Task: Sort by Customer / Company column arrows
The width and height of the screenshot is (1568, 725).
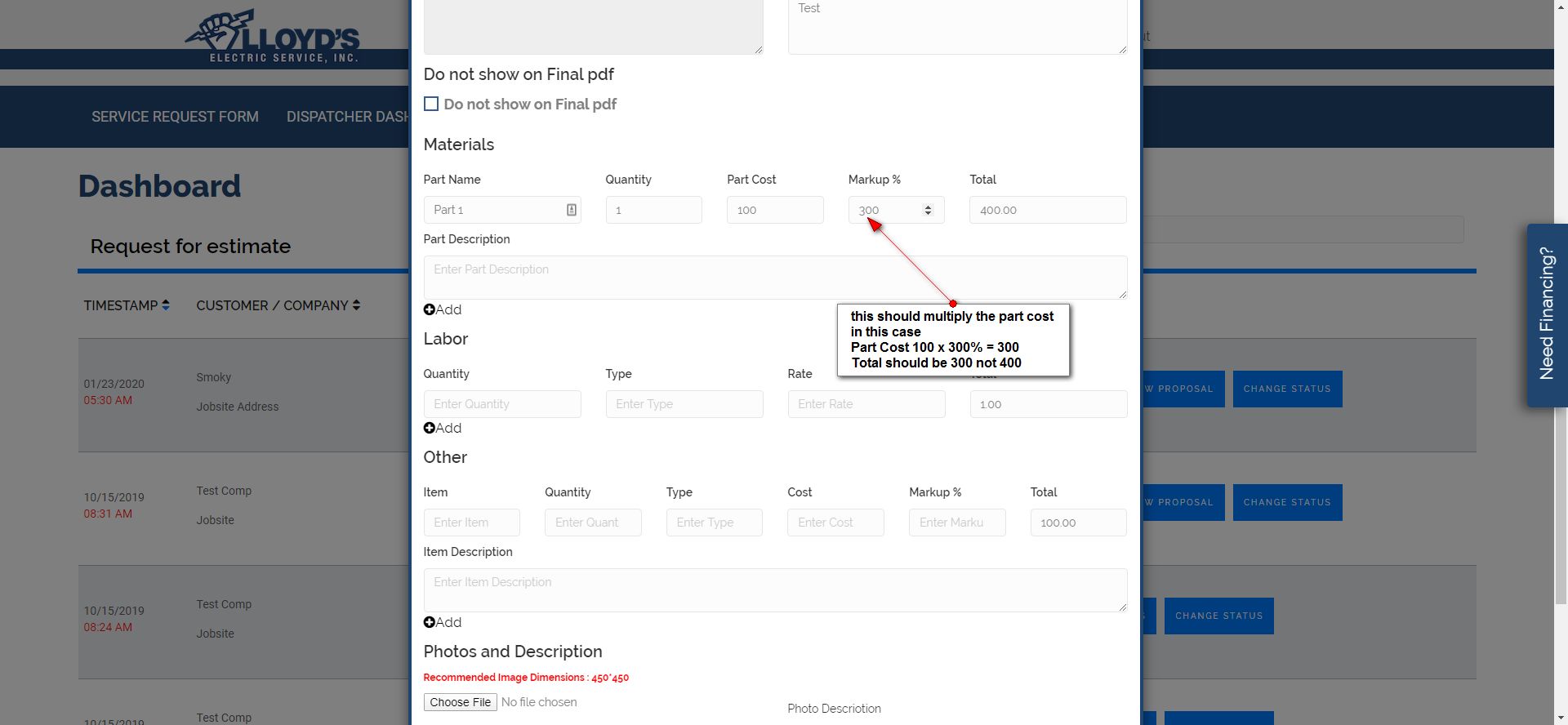Action: click(356, 305)
